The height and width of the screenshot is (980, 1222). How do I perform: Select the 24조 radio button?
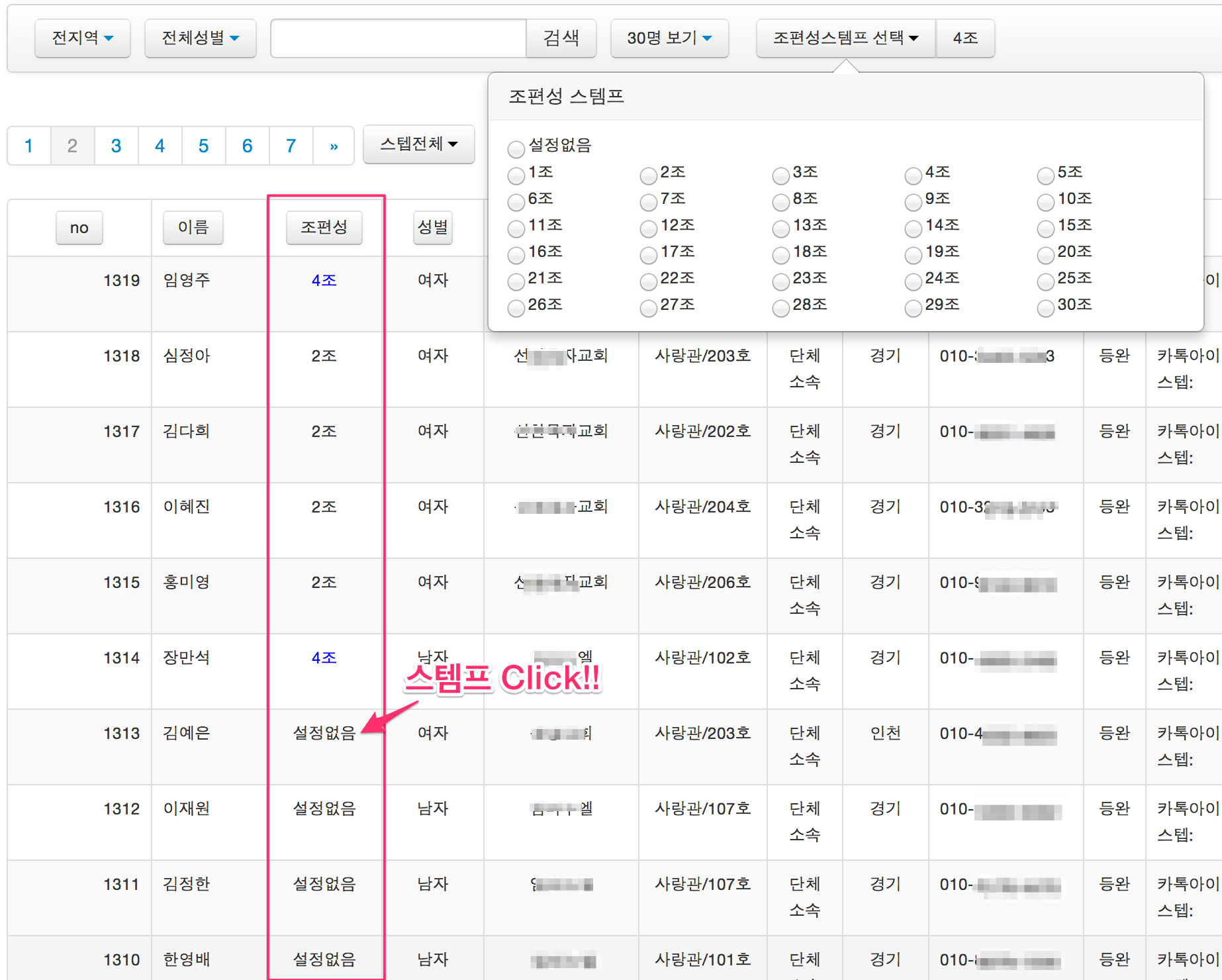click(914, 281)
